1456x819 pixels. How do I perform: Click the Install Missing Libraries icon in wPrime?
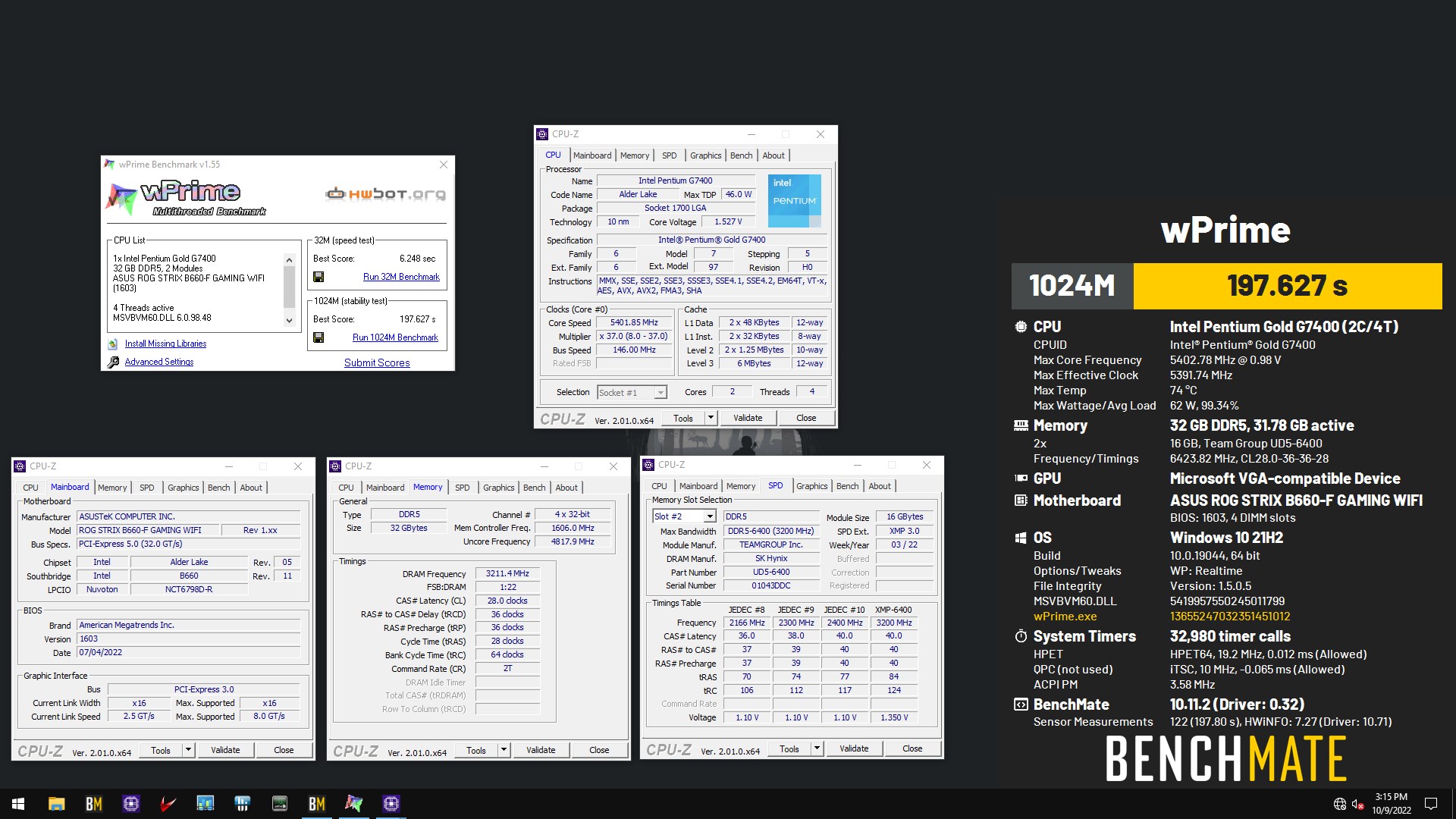coord(113,344)
